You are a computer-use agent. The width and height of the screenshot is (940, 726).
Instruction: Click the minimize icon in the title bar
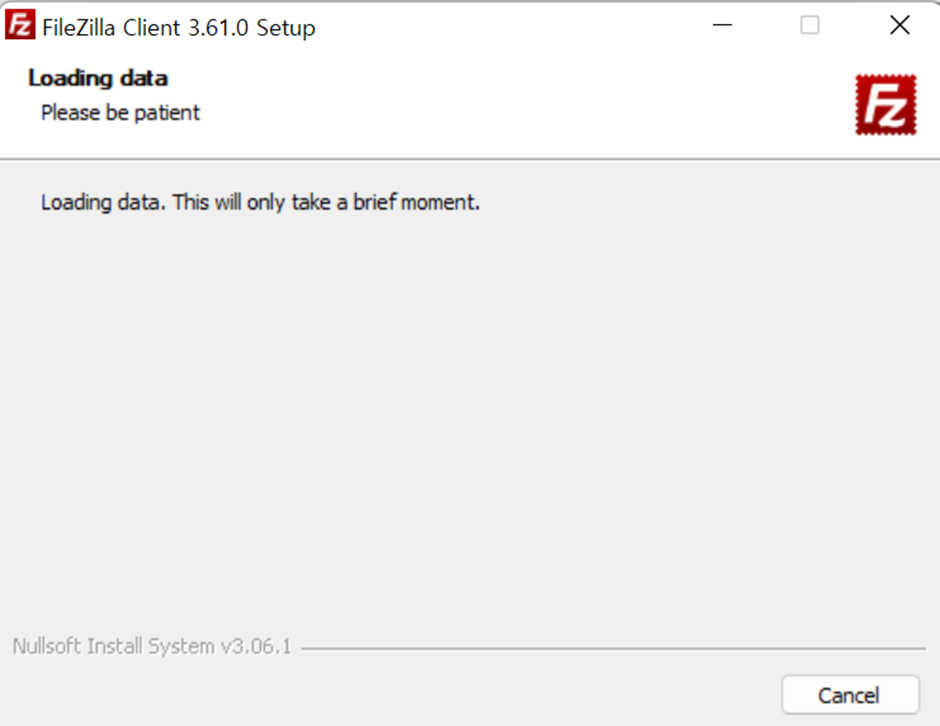tap(722, 25)
